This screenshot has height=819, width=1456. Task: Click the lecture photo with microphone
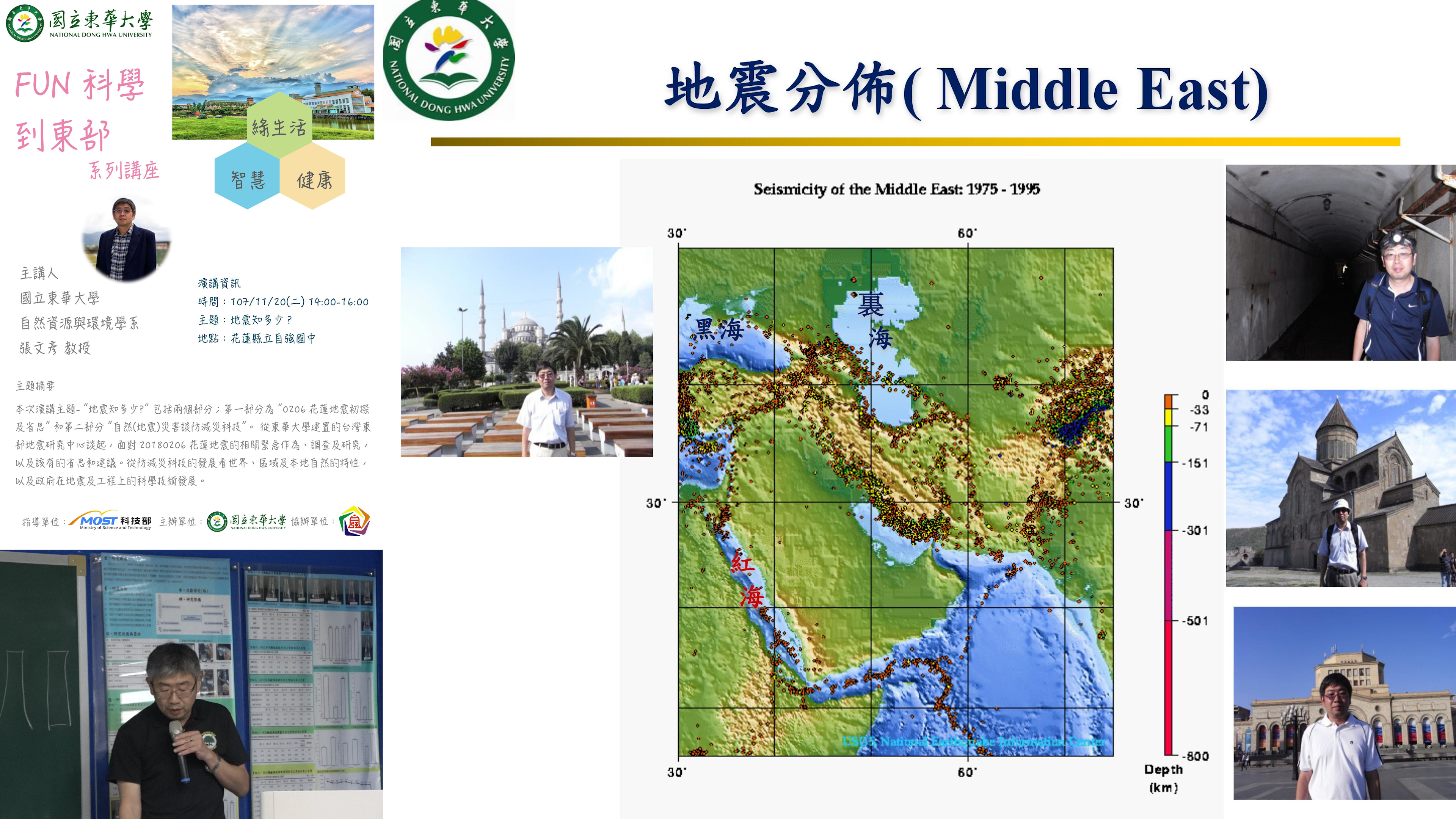[191, 684]
